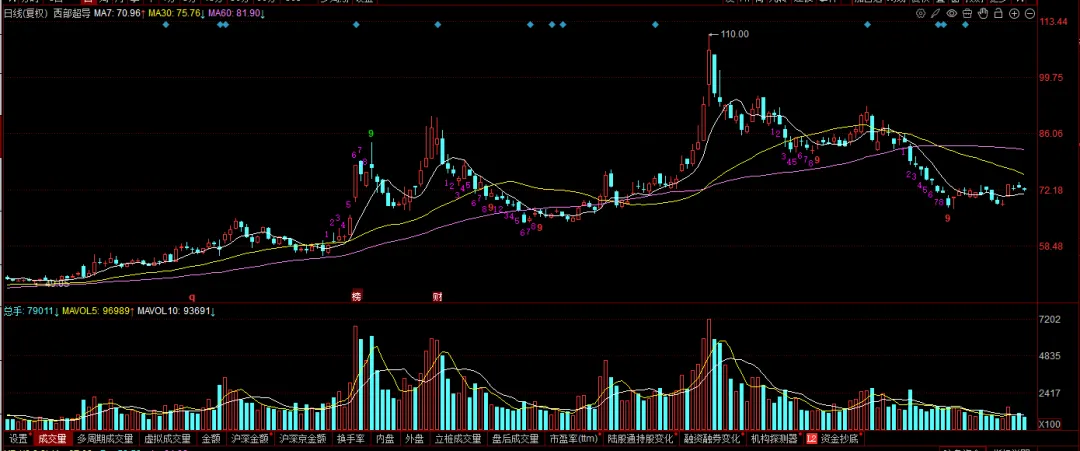1080x451 pixels.
Task: Open the toolbox briefcase icon
Action: (x=968, y=13)
